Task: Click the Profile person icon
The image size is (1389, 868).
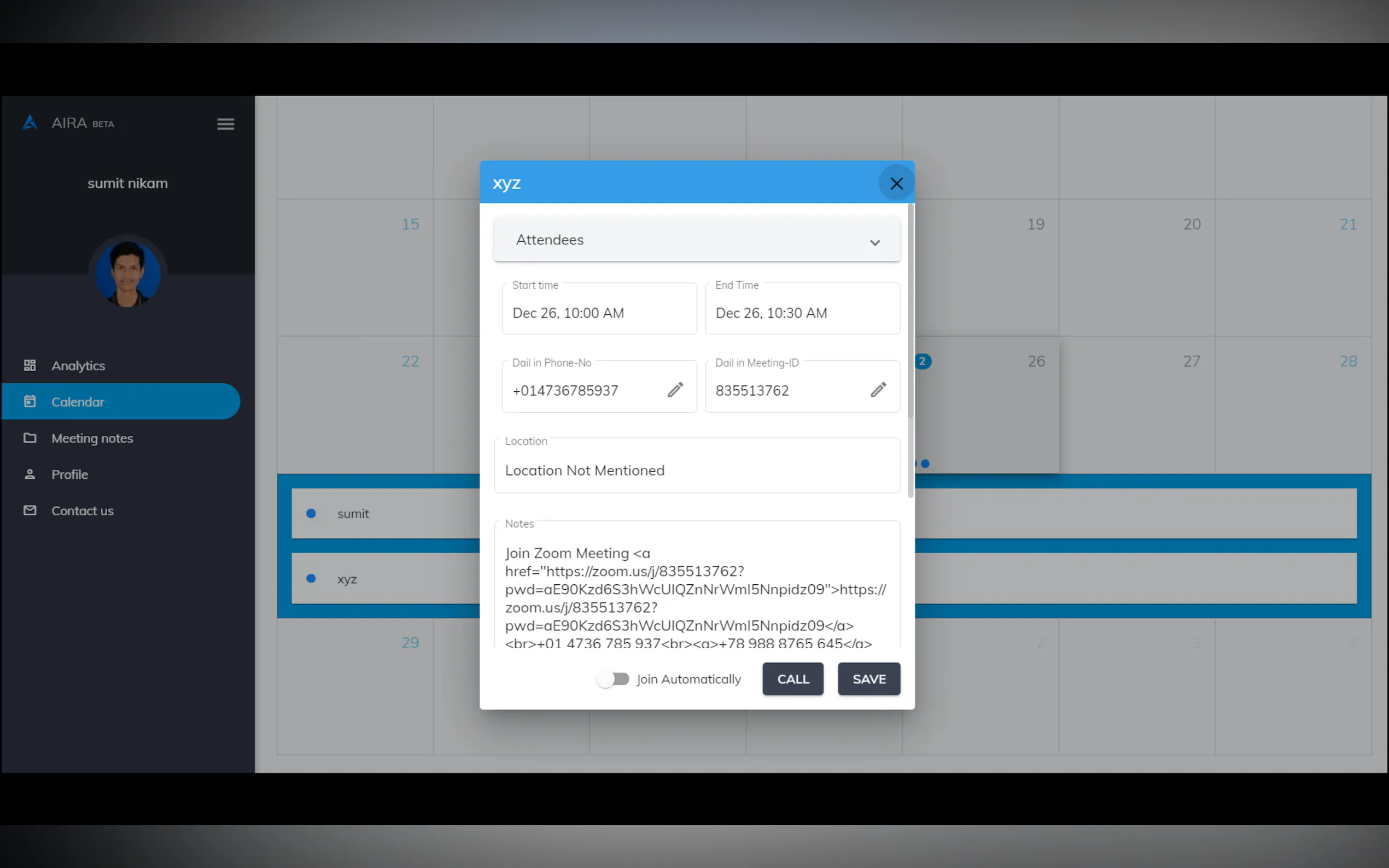Action: [x=30, y=474]
